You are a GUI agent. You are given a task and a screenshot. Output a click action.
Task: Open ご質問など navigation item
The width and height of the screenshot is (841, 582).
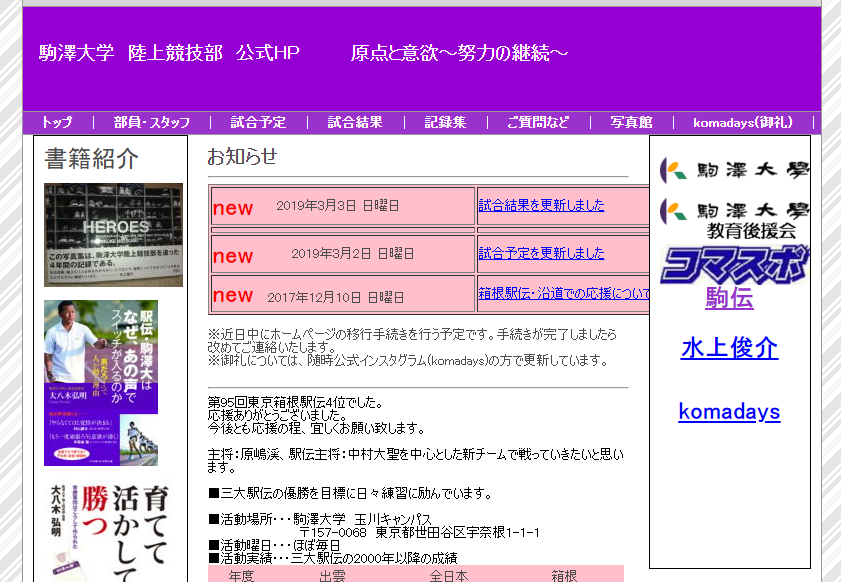tap(538, 122)
